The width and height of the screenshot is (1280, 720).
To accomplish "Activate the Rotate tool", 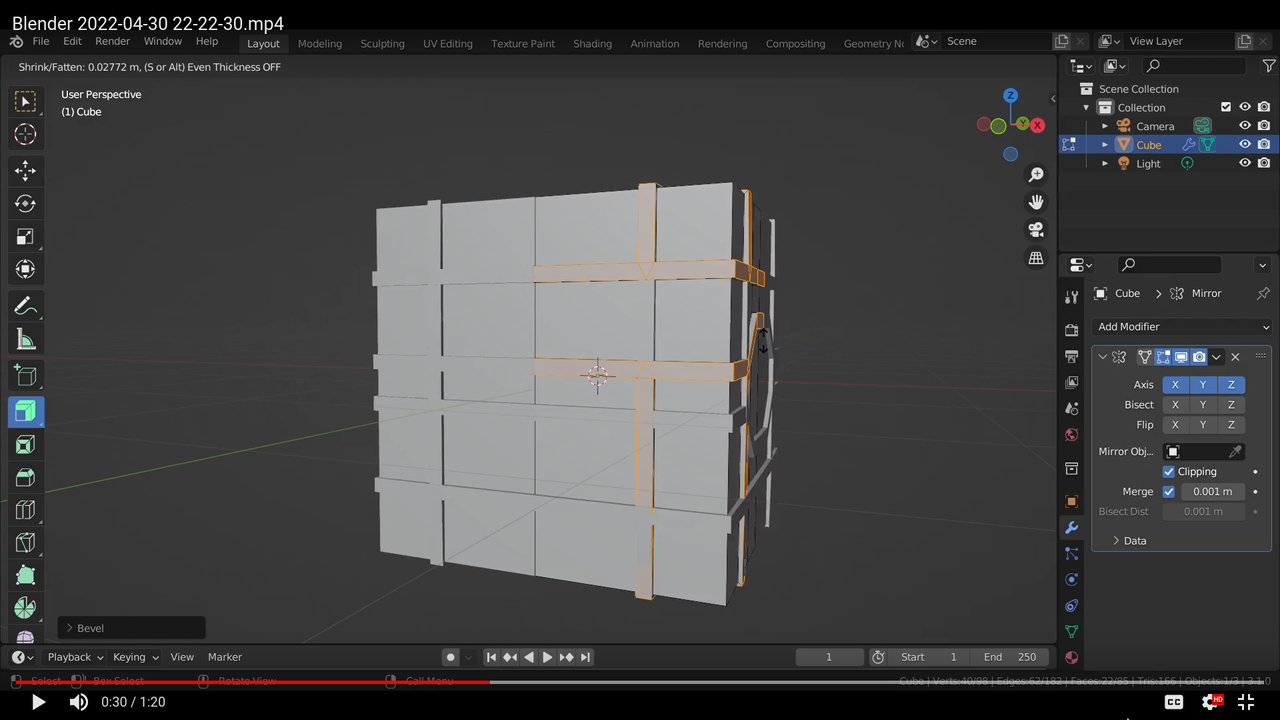I will tap(25, 203).
